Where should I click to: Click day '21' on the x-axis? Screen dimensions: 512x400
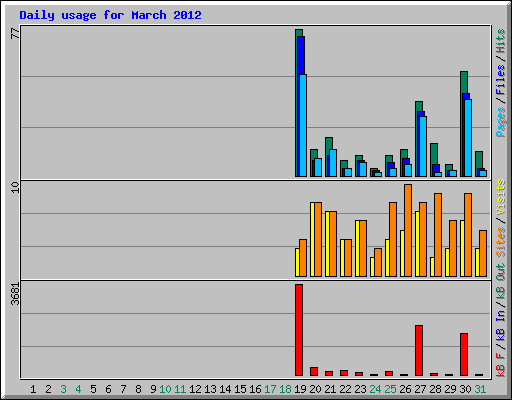pyautogui.click(x=330, y=389)
